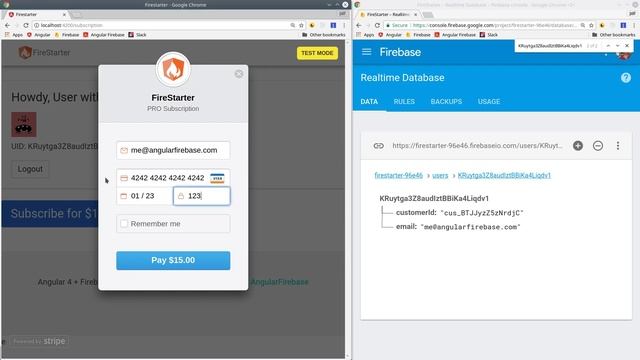The height and width of the screenshot is (360, 640).
Task: Click the Powered by Stripe badge
Action: [x=39, y=341]
